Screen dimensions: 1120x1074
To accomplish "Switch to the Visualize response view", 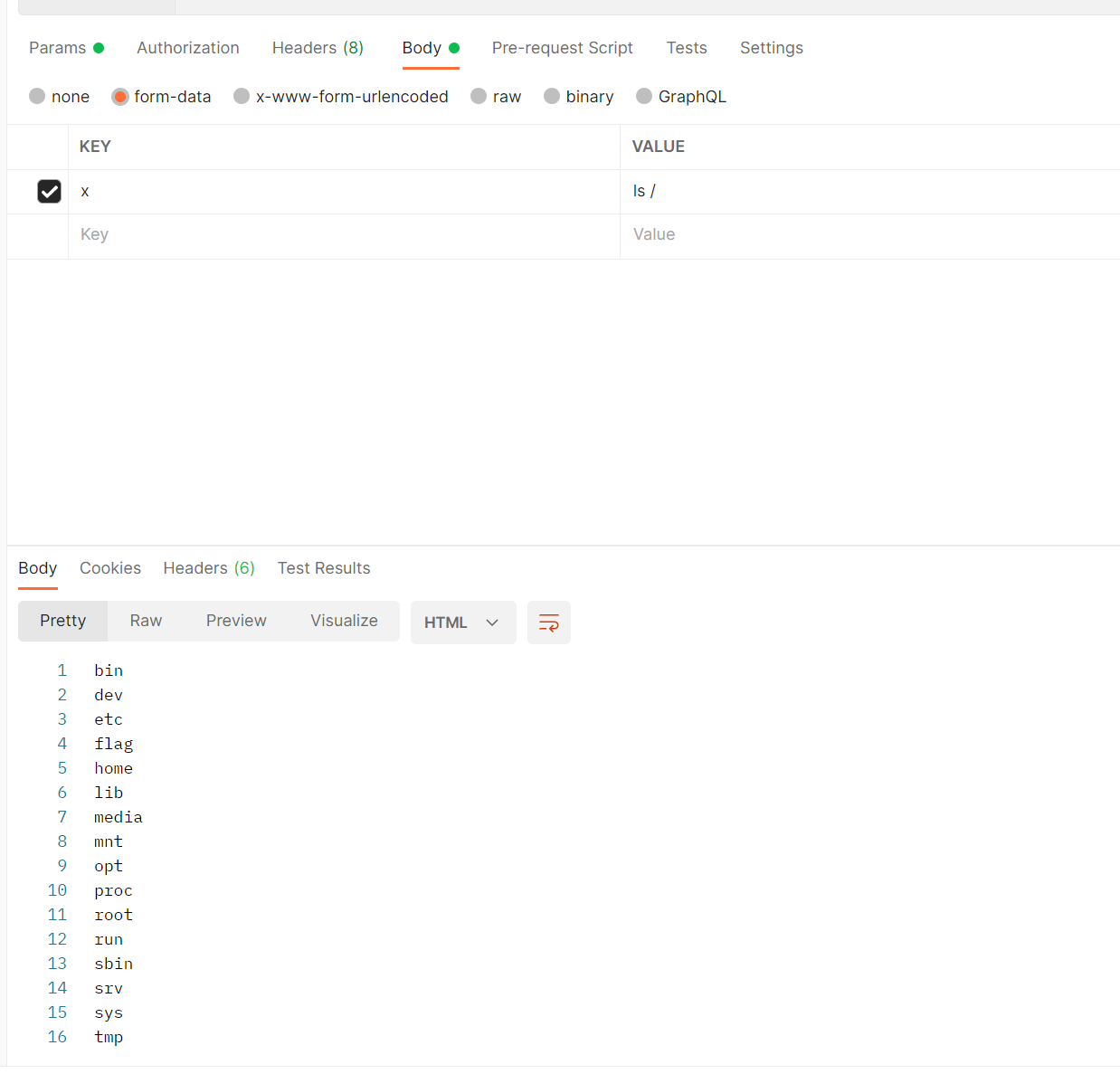I will pyautogui.click(x=344, y=621).
